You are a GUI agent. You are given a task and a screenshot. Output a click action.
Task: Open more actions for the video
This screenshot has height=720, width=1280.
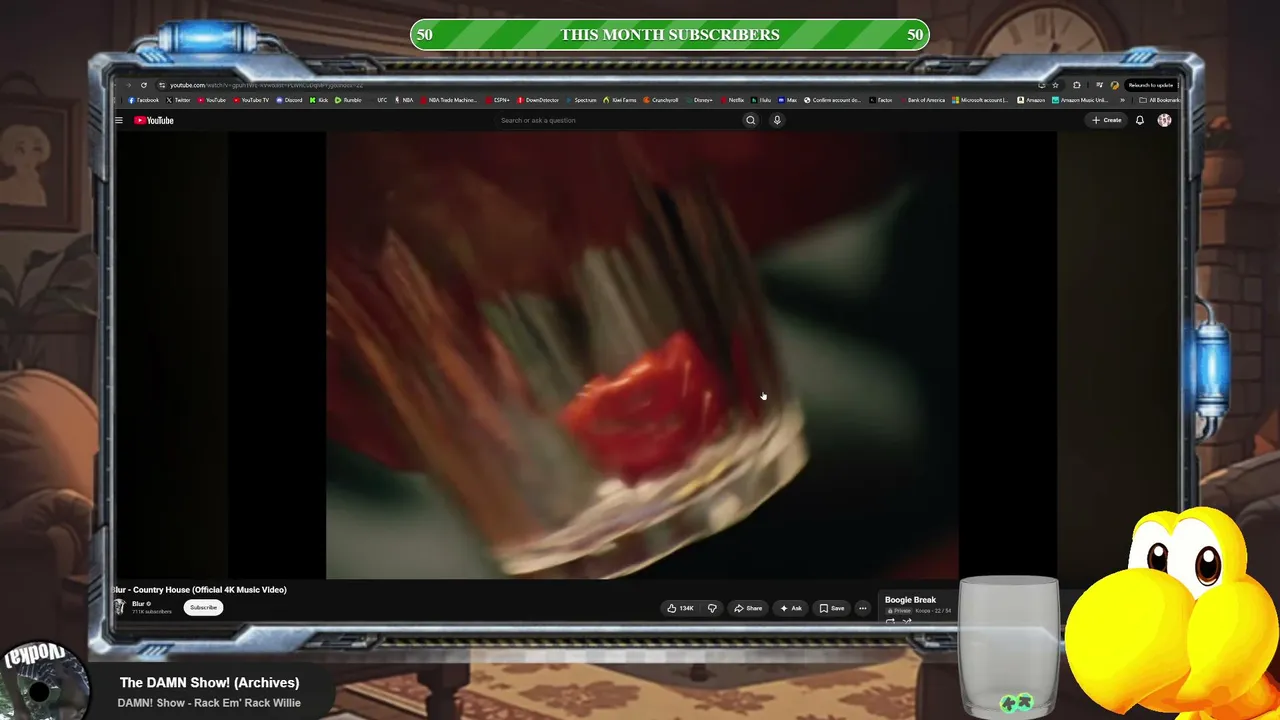click(862, 608)
